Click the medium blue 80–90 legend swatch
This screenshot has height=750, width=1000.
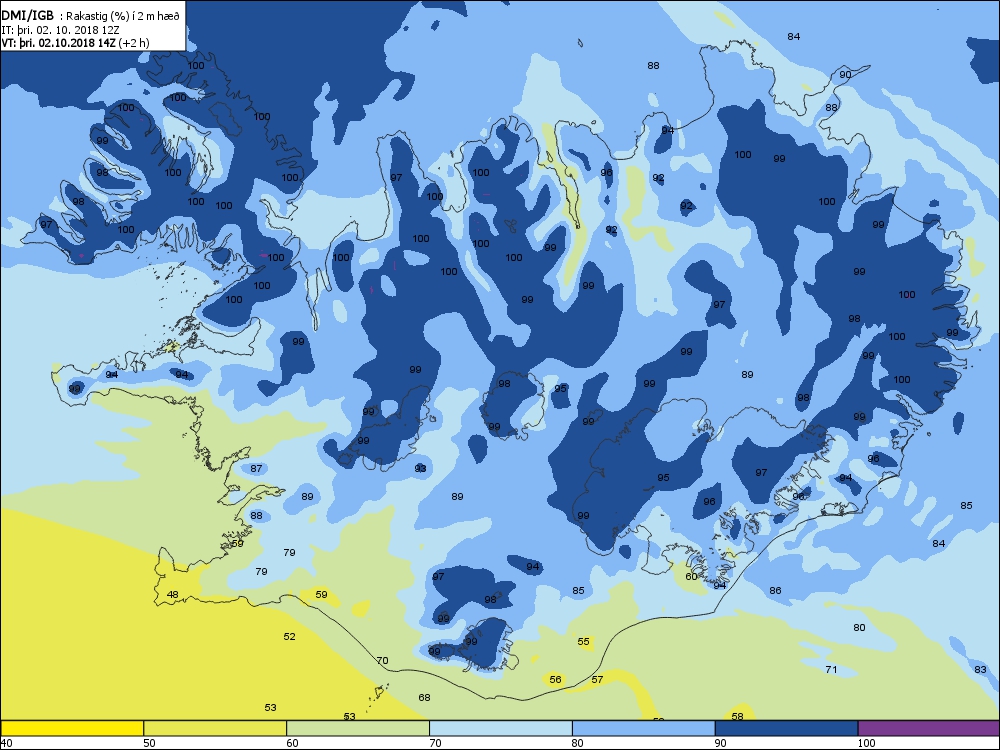click(643, 728)
